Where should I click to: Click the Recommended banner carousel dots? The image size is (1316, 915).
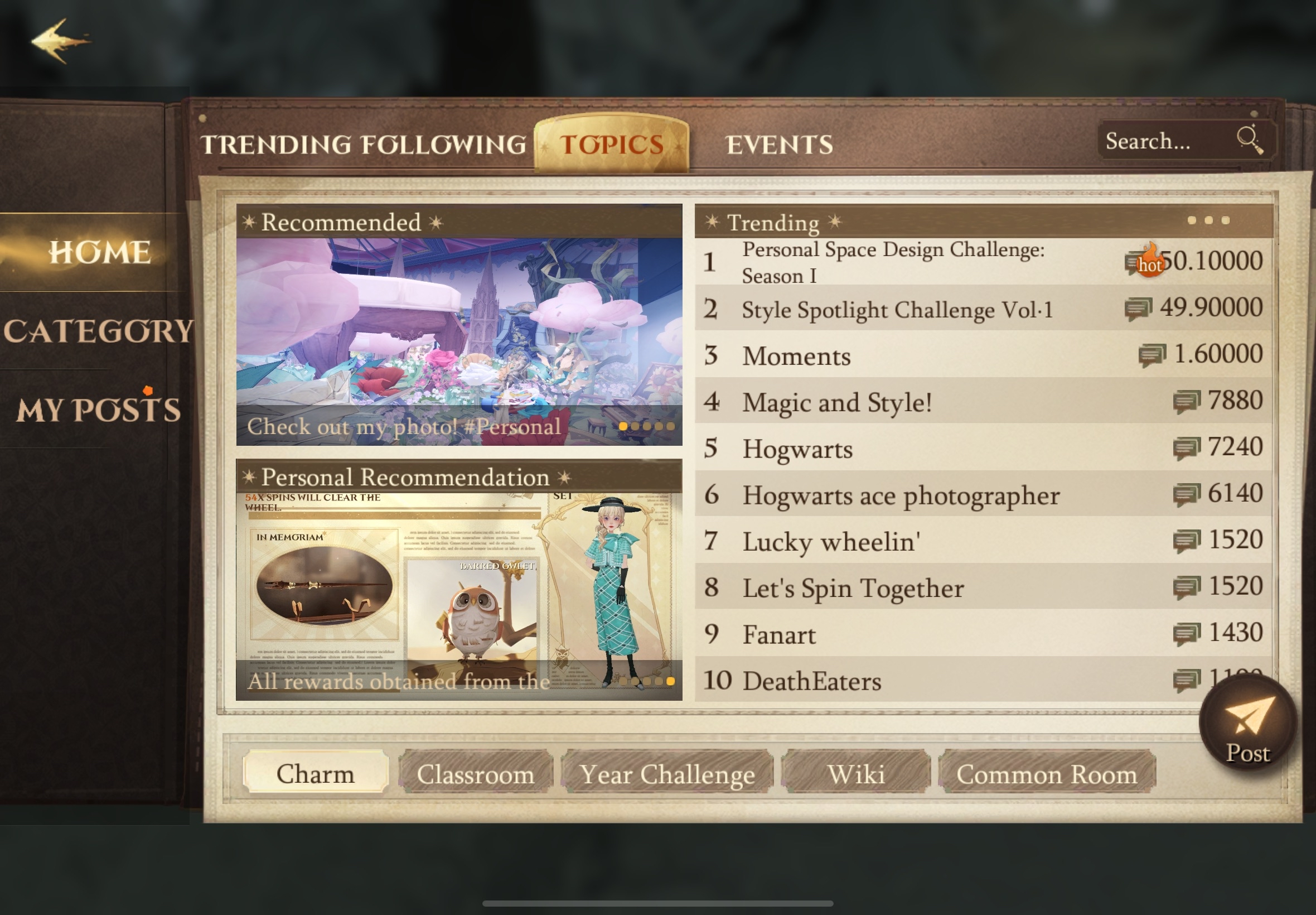(646, 426)
